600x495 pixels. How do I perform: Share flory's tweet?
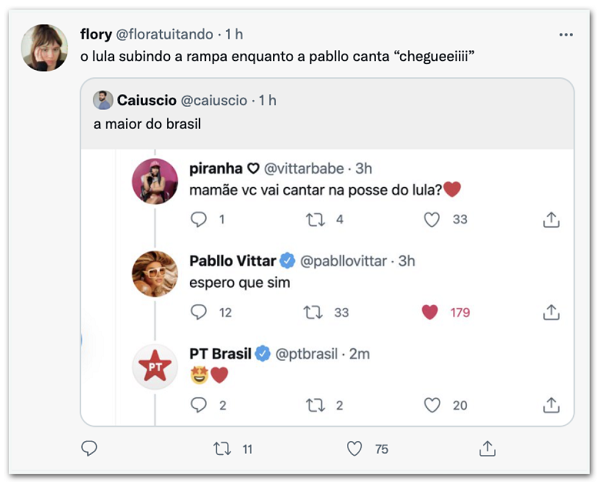pos(487,449)
